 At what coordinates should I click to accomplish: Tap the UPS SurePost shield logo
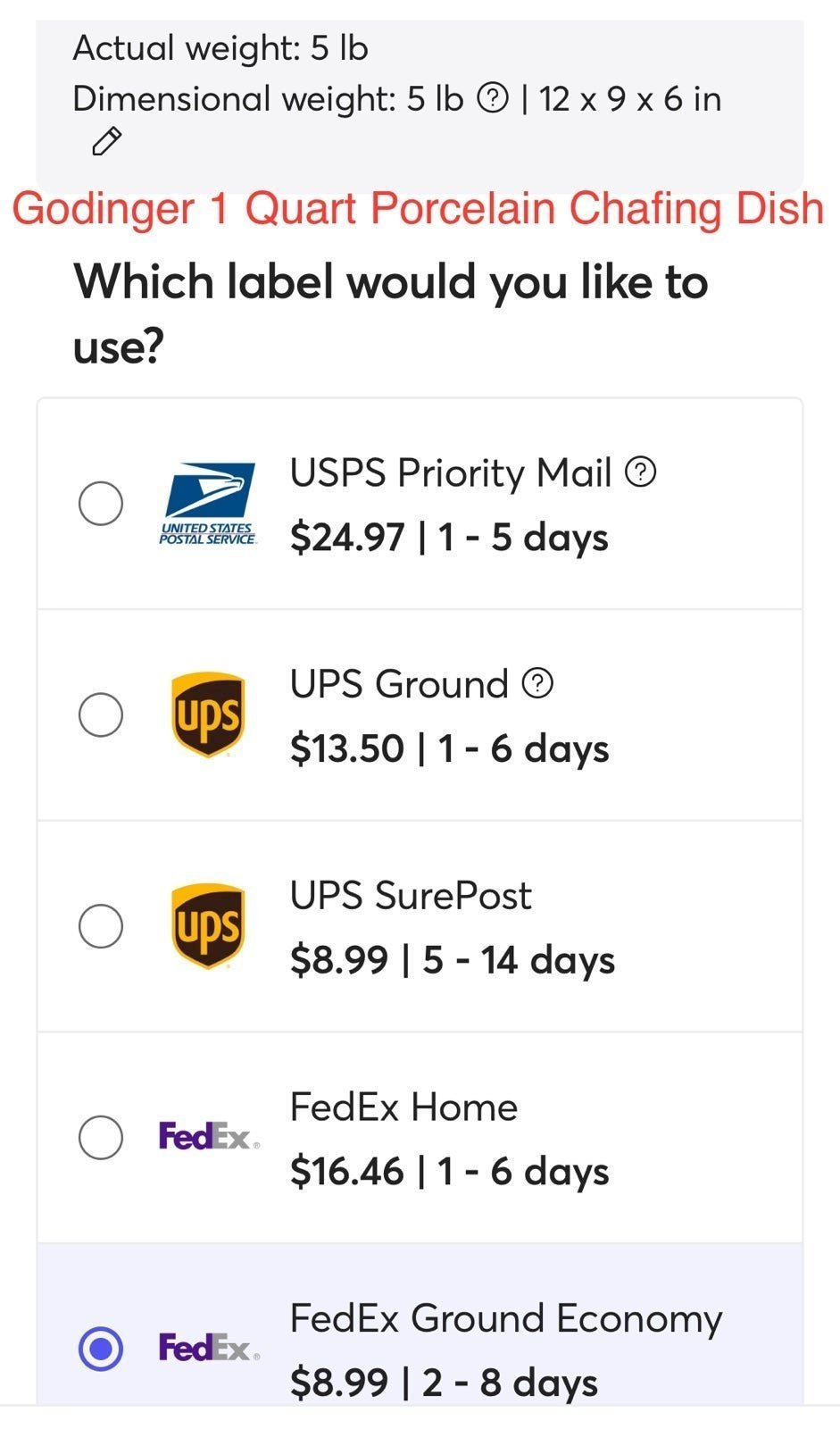(x=208, y=926)
